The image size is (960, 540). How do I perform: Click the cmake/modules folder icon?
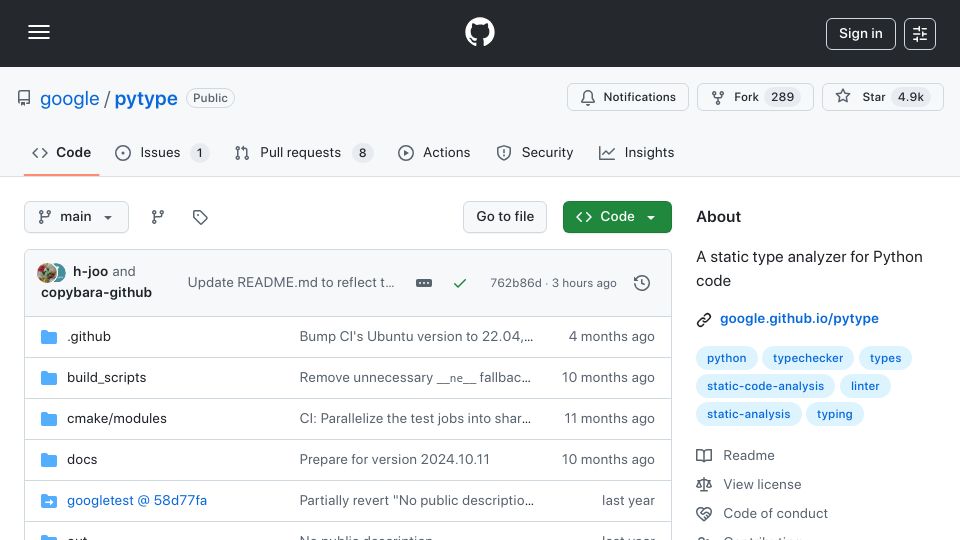(x=49, y=419)
